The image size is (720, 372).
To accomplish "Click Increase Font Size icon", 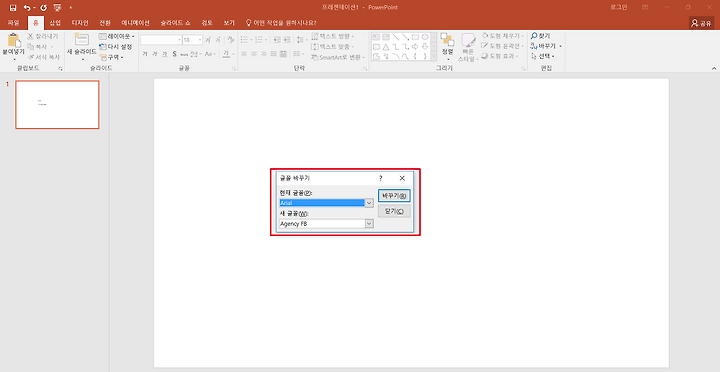I will (x=208, y=40).
